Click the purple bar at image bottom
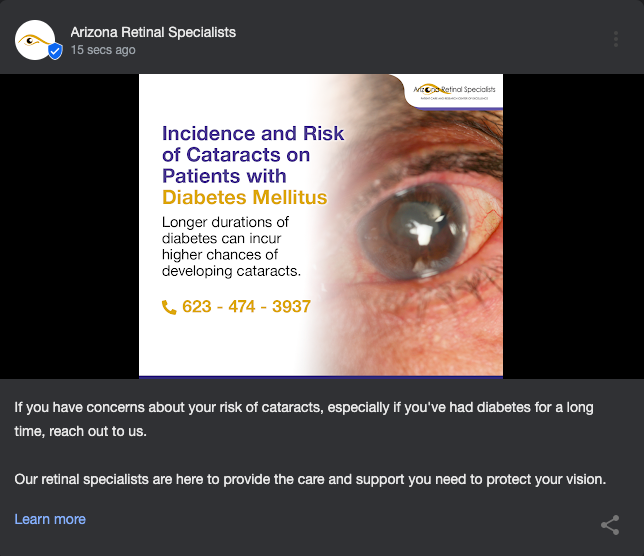 320,377
